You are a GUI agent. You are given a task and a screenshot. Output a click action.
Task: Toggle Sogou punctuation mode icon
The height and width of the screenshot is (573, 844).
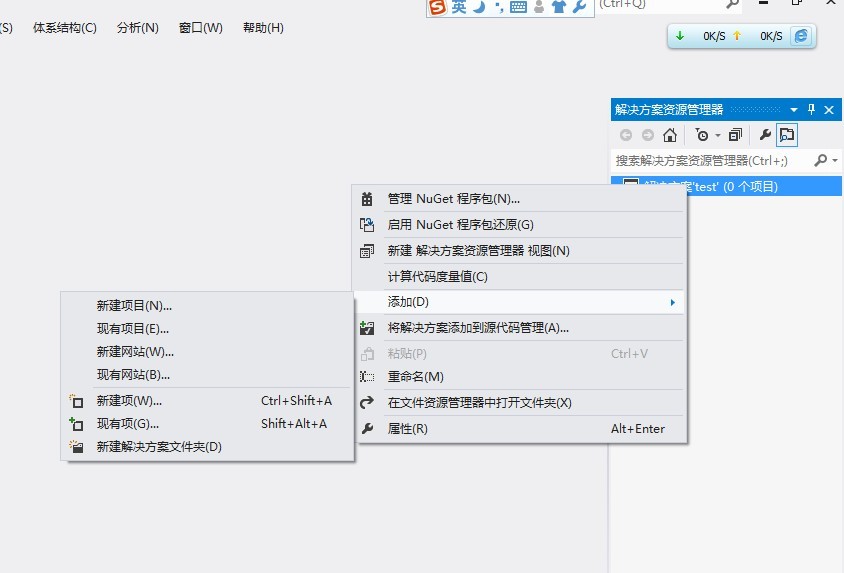click(x=499, y=8)
